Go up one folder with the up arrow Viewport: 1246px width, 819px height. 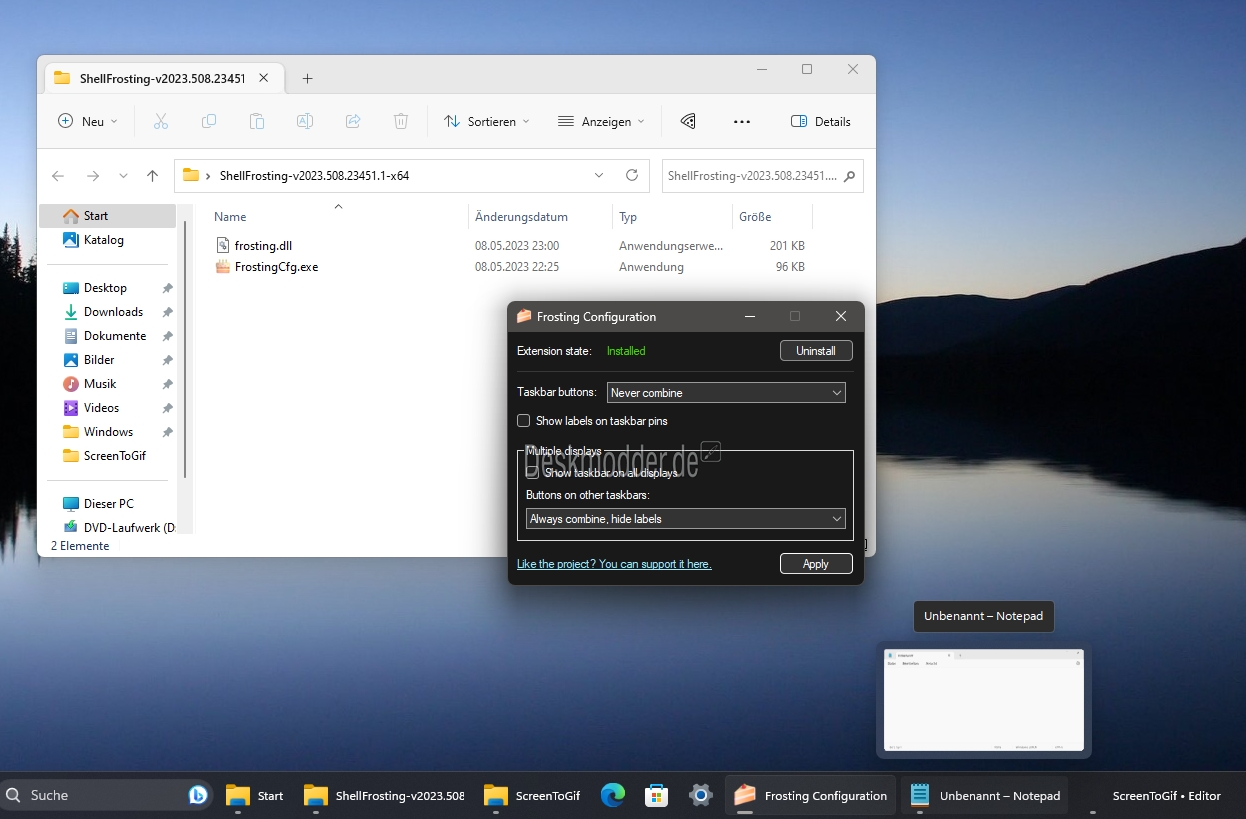click(x=152, y=176)
